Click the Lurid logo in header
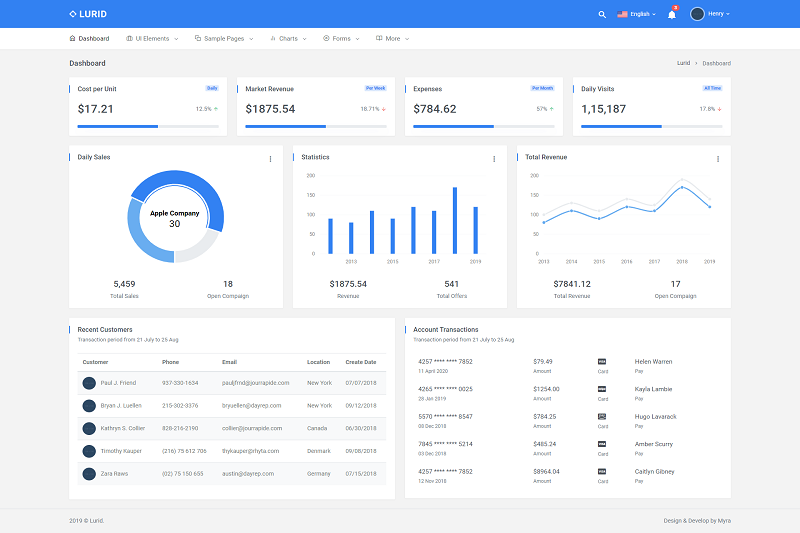 [88, 14]
